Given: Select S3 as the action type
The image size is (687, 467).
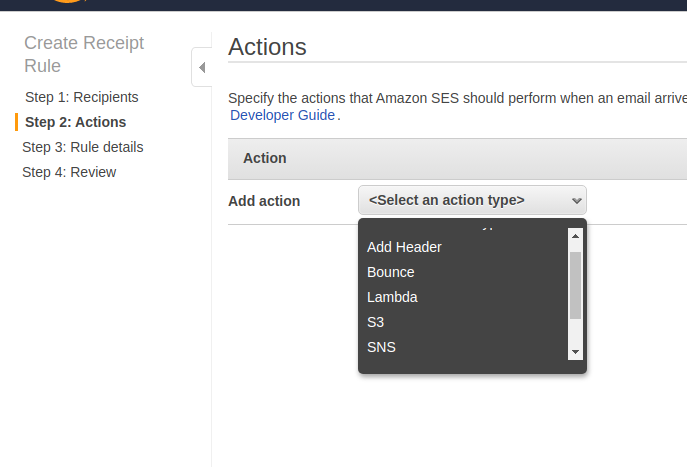Looking at the screenshot, I should [x=376, y=322].
